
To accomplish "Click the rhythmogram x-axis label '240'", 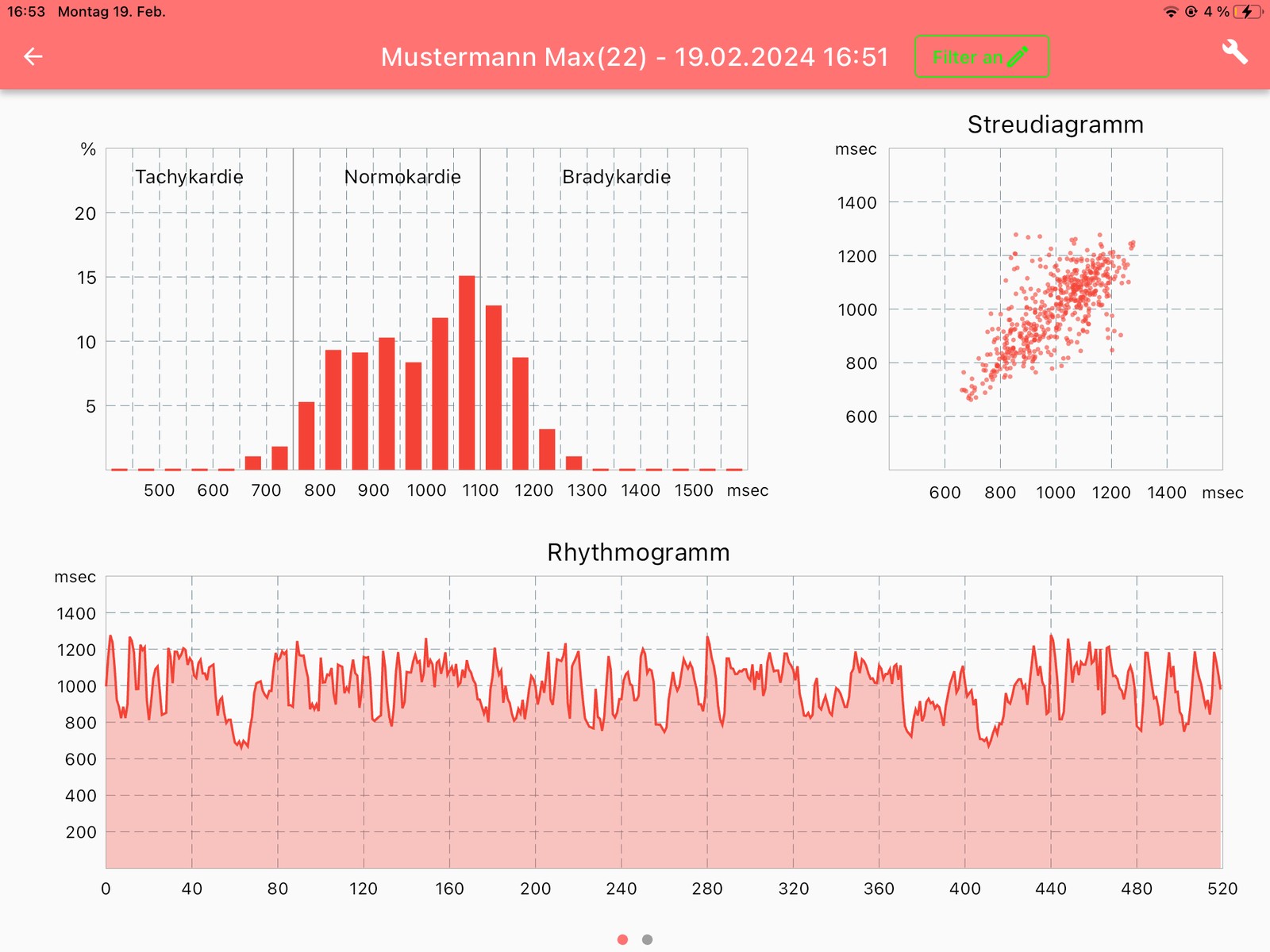I will click(x=622, y=889).
